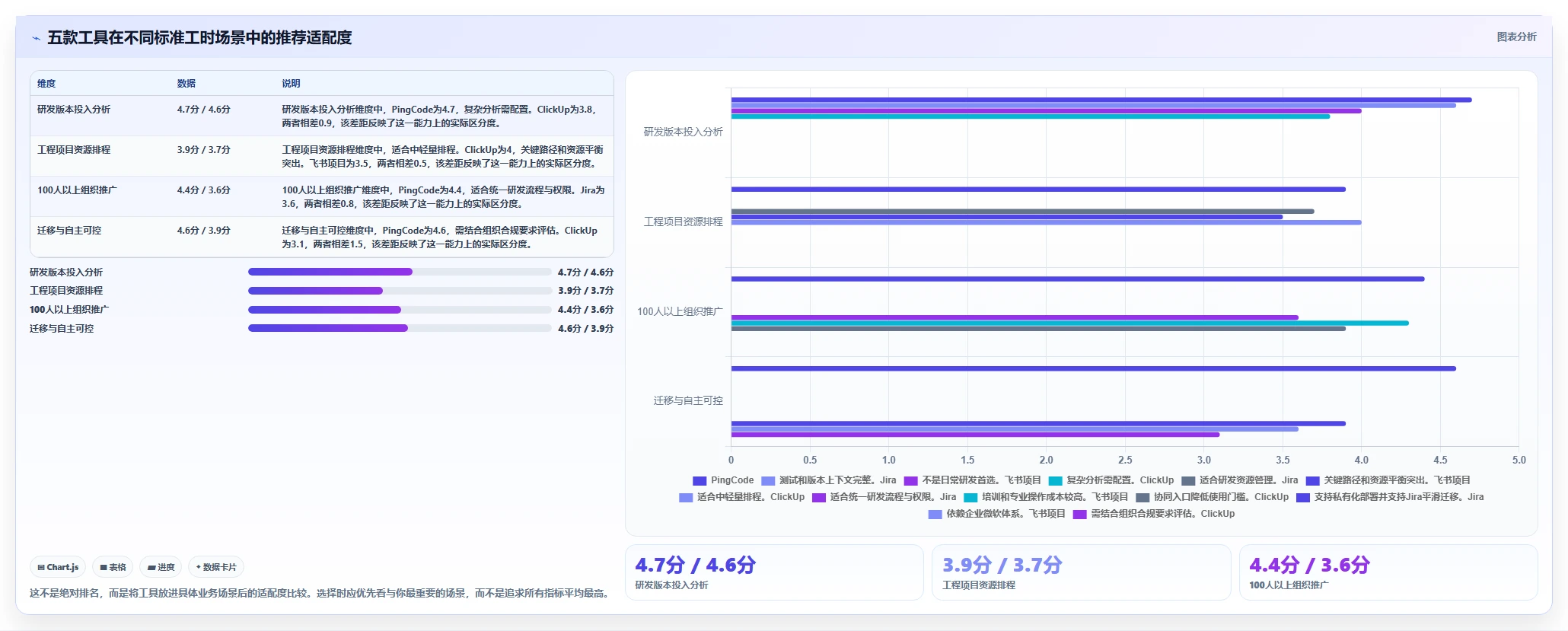The image size is (1568, 631).
Task: Click the 表格 chip's square icon
Action: point(104,568)
